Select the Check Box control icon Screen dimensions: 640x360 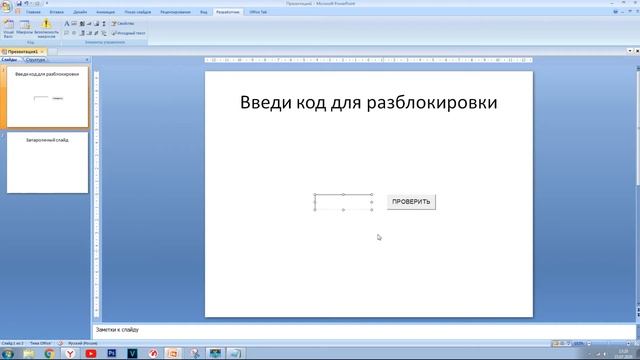(x=67, y=33)
